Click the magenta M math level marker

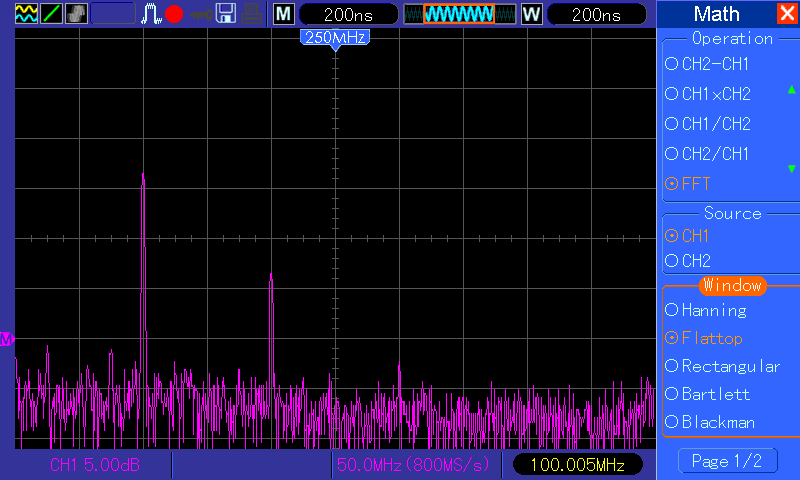pyautogui.click(x=7, y=339)
